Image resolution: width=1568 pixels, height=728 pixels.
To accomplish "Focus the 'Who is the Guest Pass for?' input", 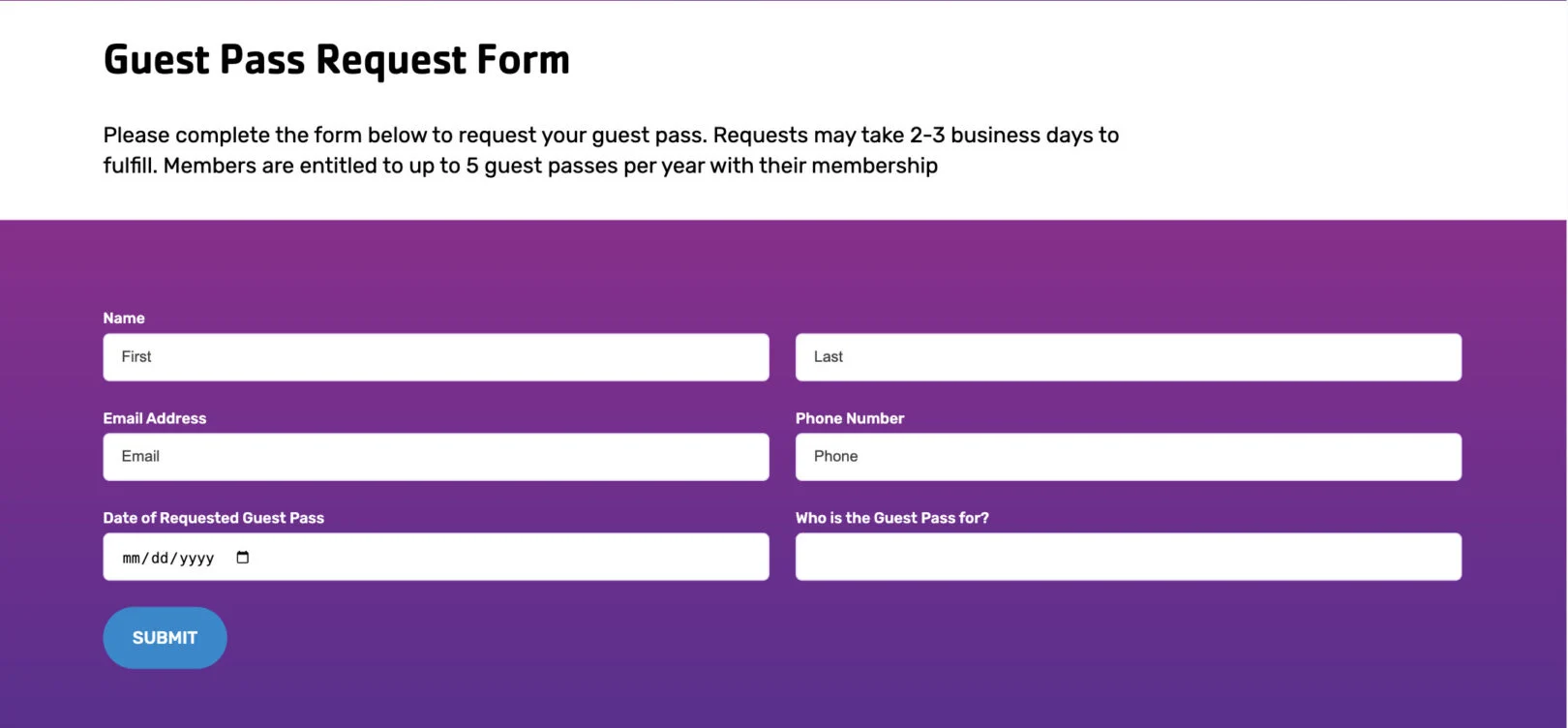I will (1128, 557).
